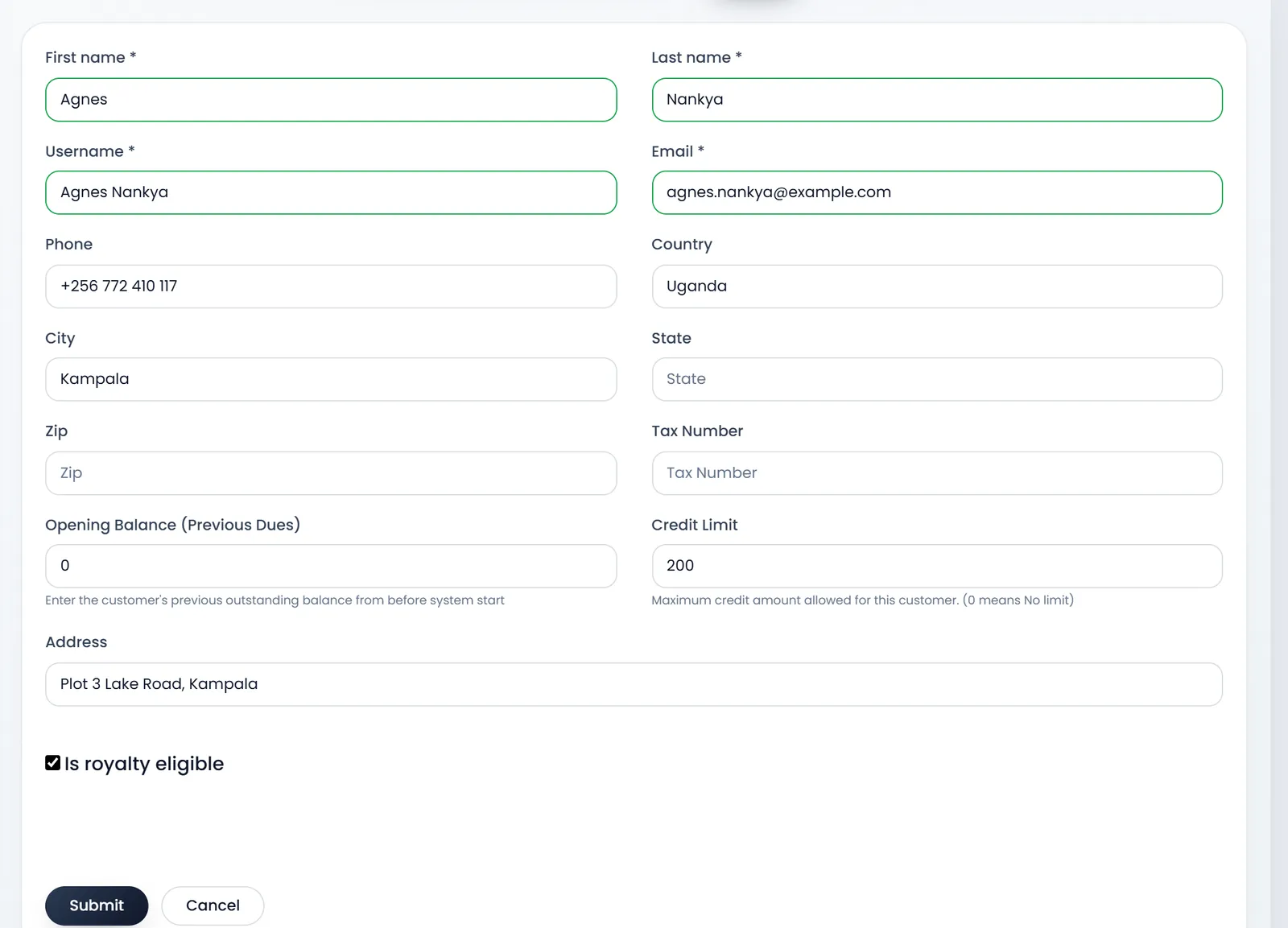This screenshot has width=1288, height=928.
Task: Submit the customer form
Action: click(x=97, y=905)
